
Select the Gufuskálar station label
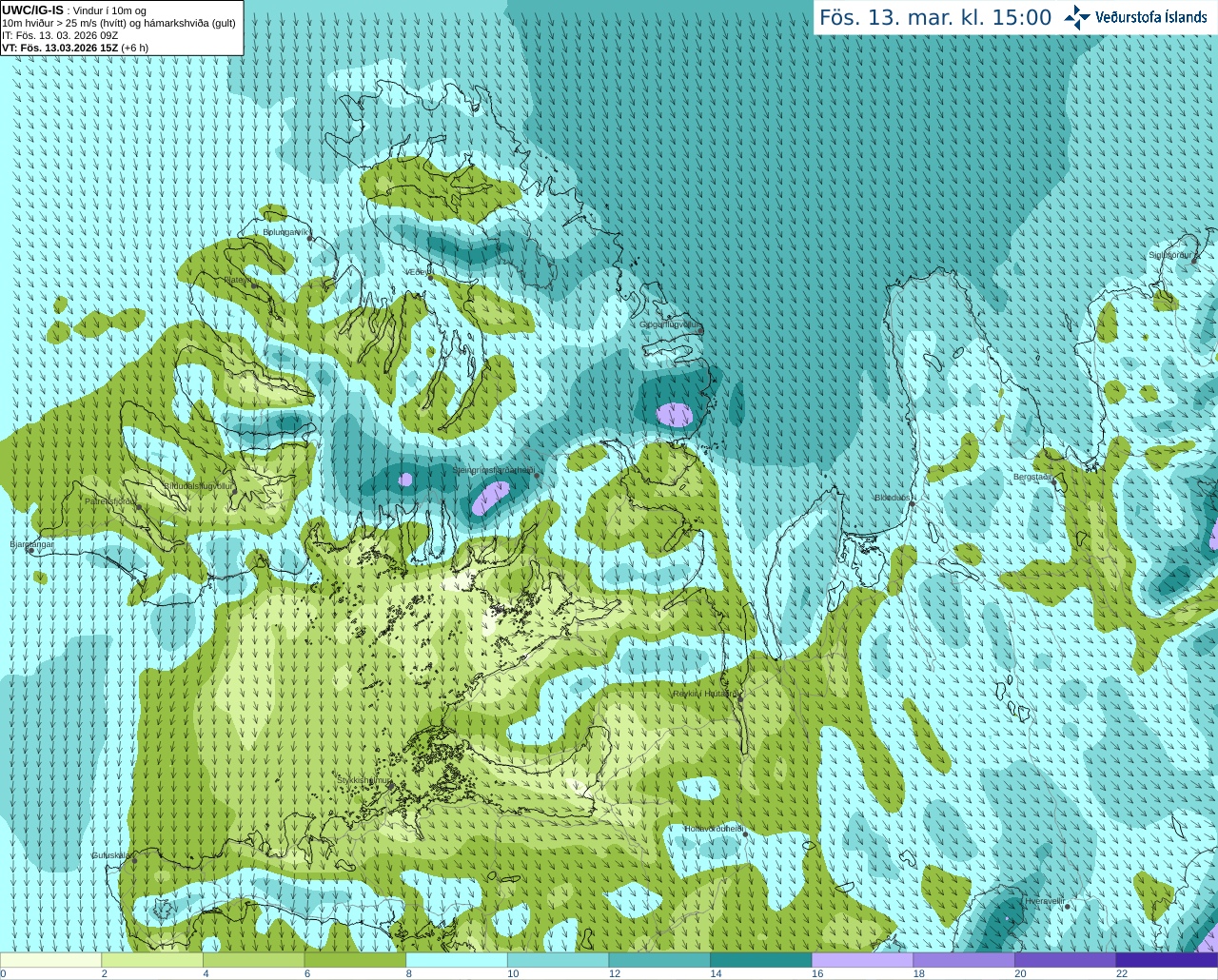[111, 855]
